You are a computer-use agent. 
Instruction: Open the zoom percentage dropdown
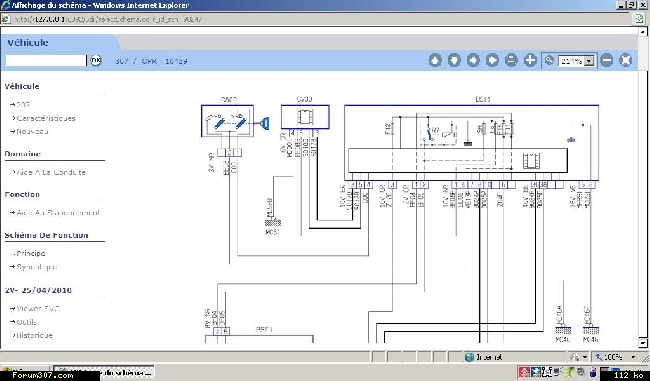589,61
